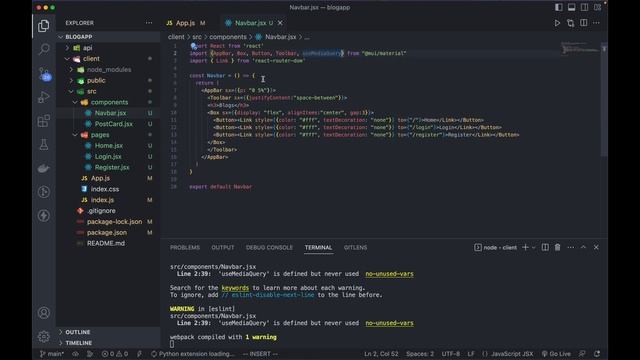Image resolution: width=640 pixels, height=360 pixels.
Task: Close the Navbar.jsx editor tab
Action: coord(280,23)
